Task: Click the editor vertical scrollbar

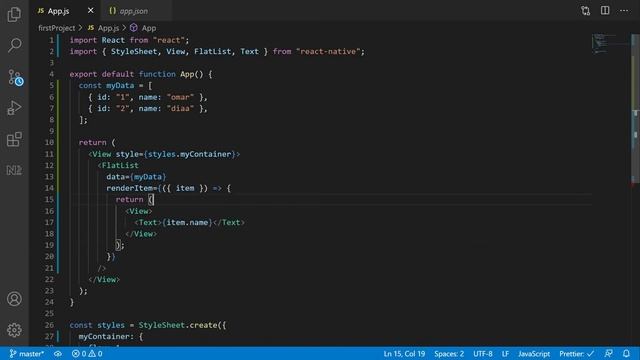Action: point(635,109)
